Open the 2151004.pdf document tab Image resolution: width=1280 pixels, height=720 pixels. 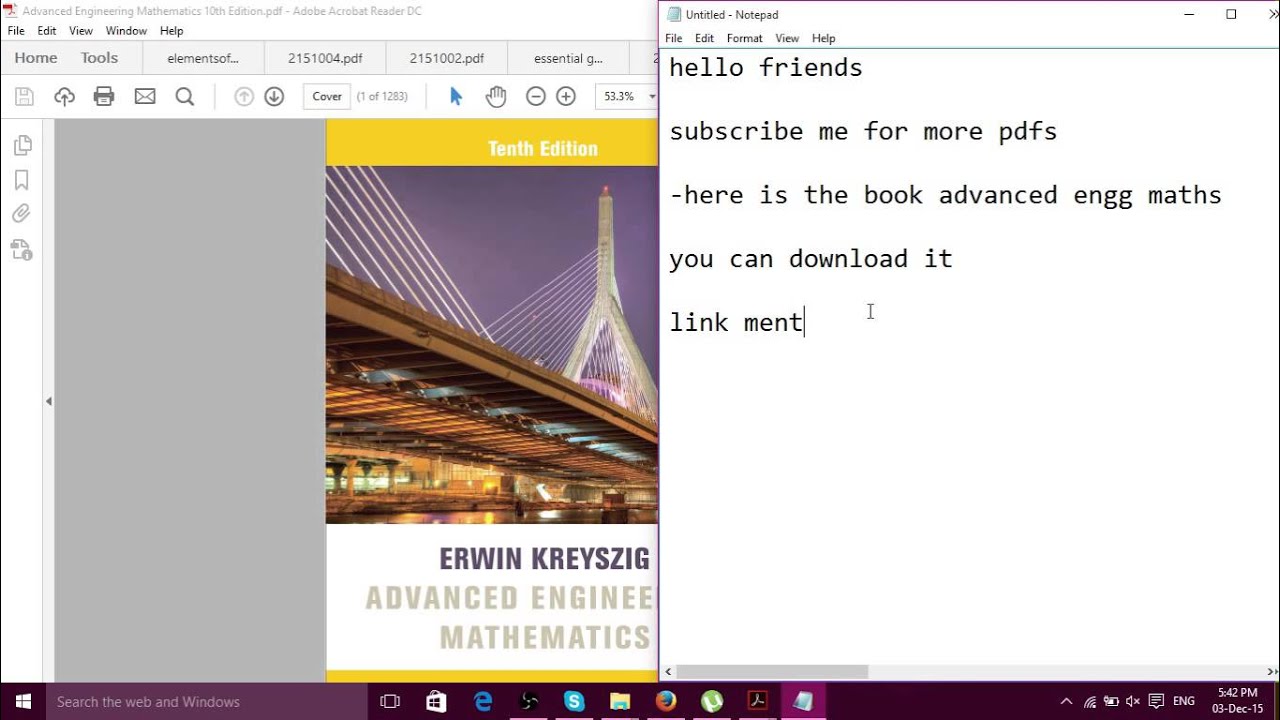tap(325, 58)
